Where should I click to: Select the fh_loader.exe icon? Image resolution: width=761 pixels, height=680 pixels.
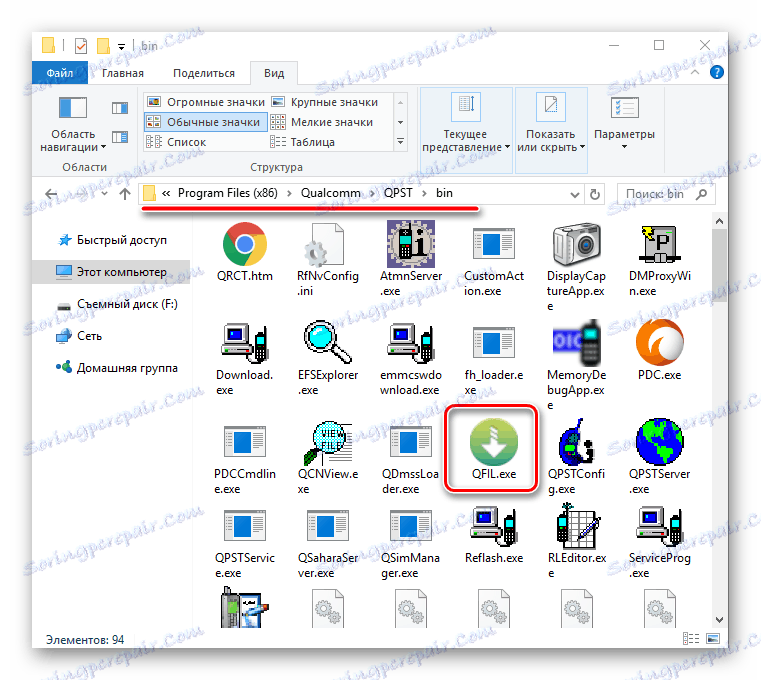coord(494,343)
